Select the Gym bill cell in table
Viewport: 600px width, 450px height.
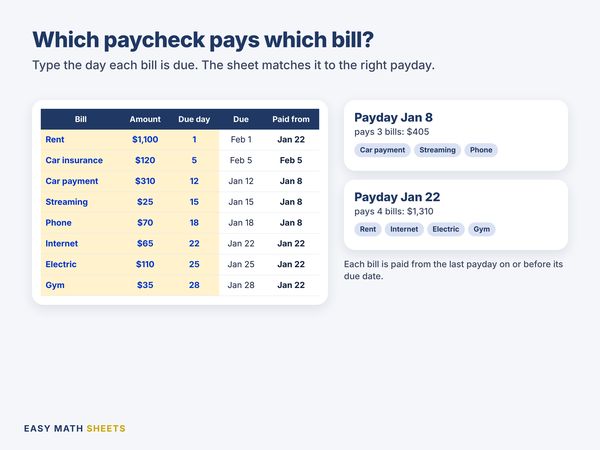tap(80, 285)
